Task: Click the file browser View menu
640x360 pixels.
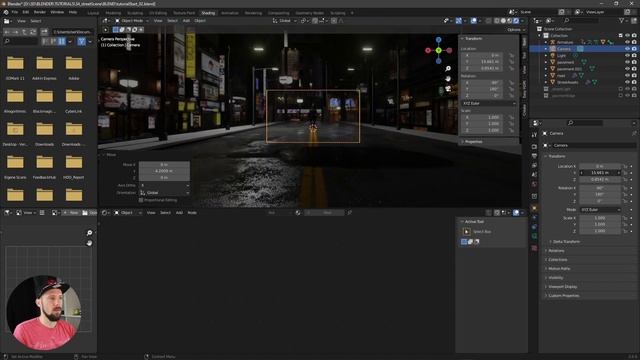Action: coord(21,21)
